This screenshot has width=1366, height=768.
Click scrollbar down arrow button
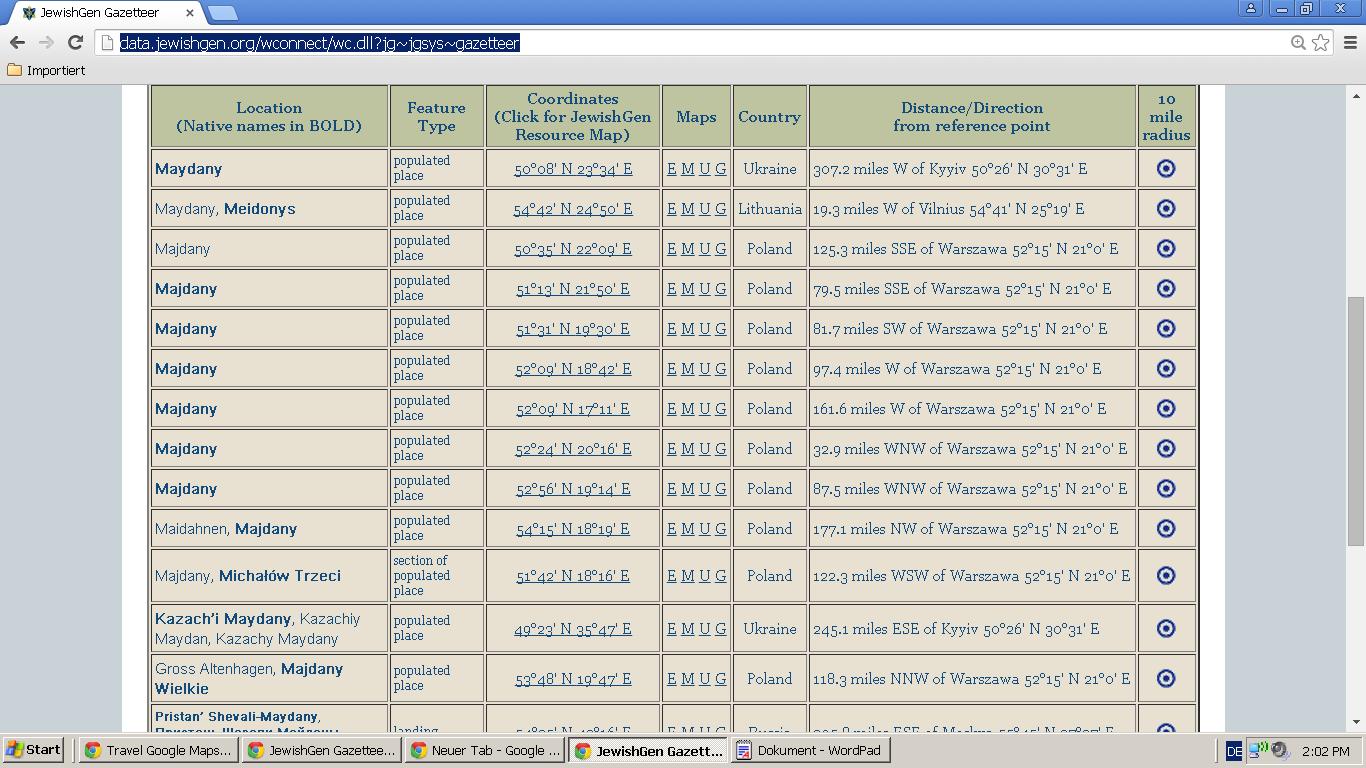[x=1356, y=722]
